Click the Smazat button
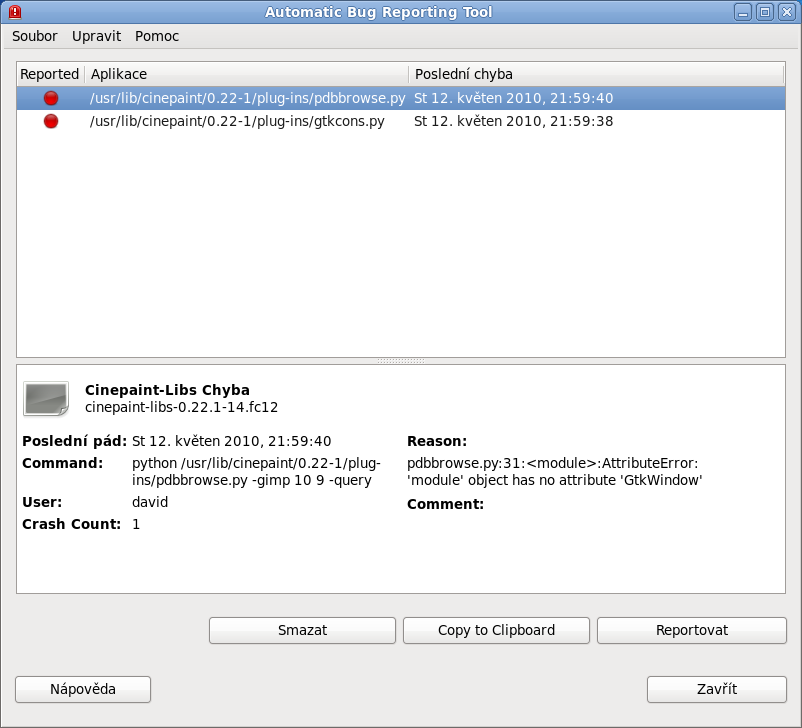 pos(302,630)
